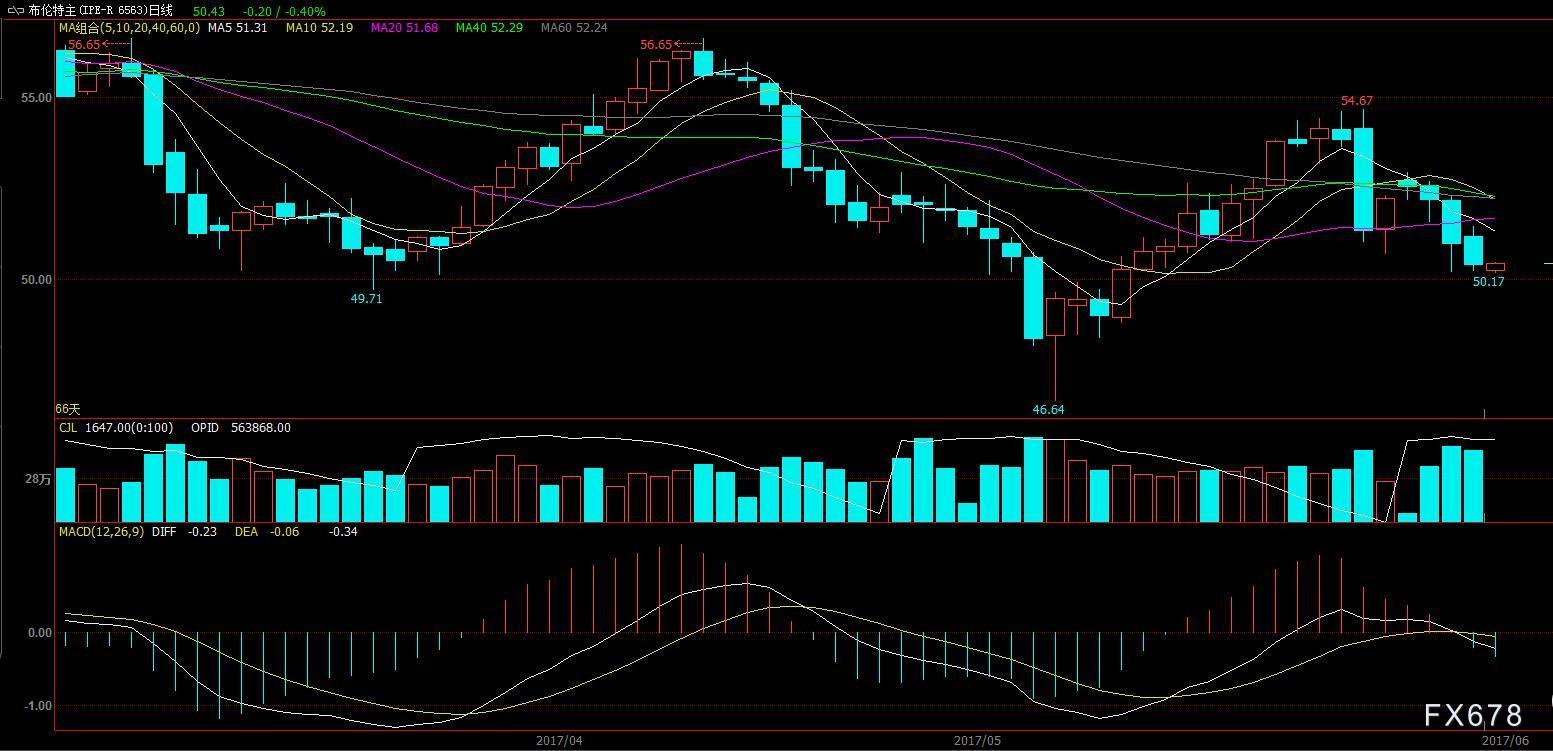Click the 2017/05 date axis marker
Screen dimensions: 1553x751
pyautogui.click(x=977, y=741)
